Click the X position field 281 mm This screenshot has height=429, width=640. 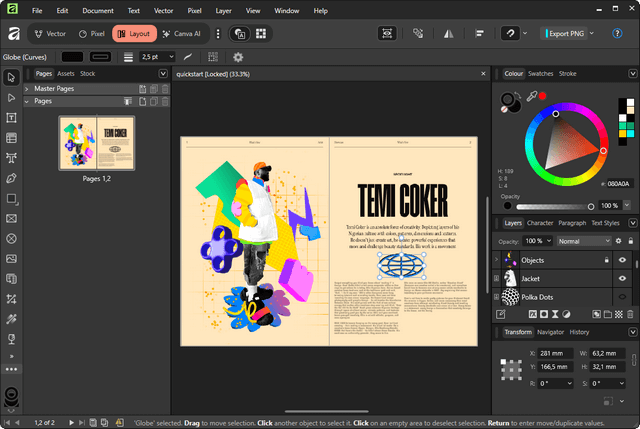pyautogui.click(x=555, y=353)
